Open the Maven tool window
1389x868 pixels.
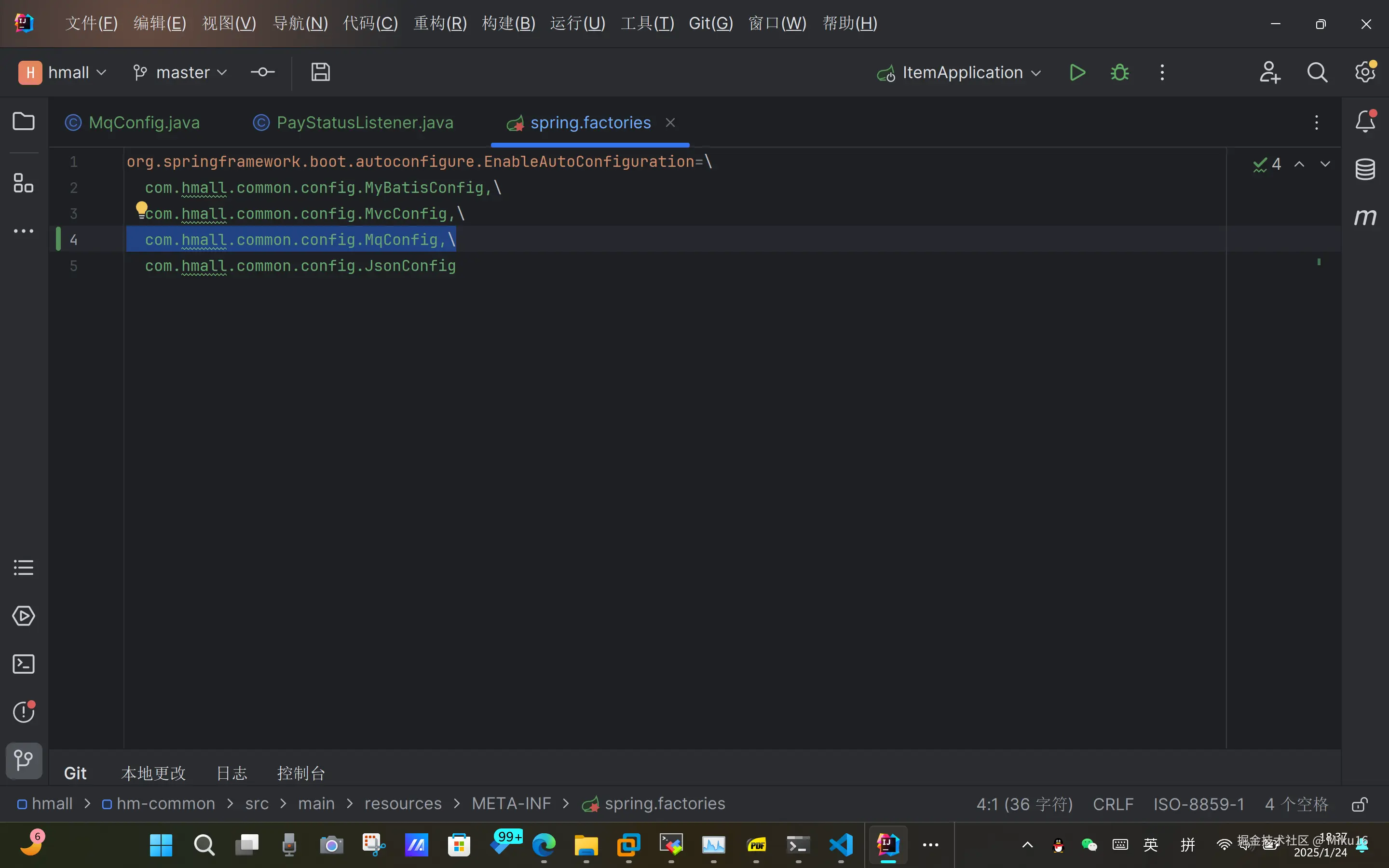(x=1365, y=217)
